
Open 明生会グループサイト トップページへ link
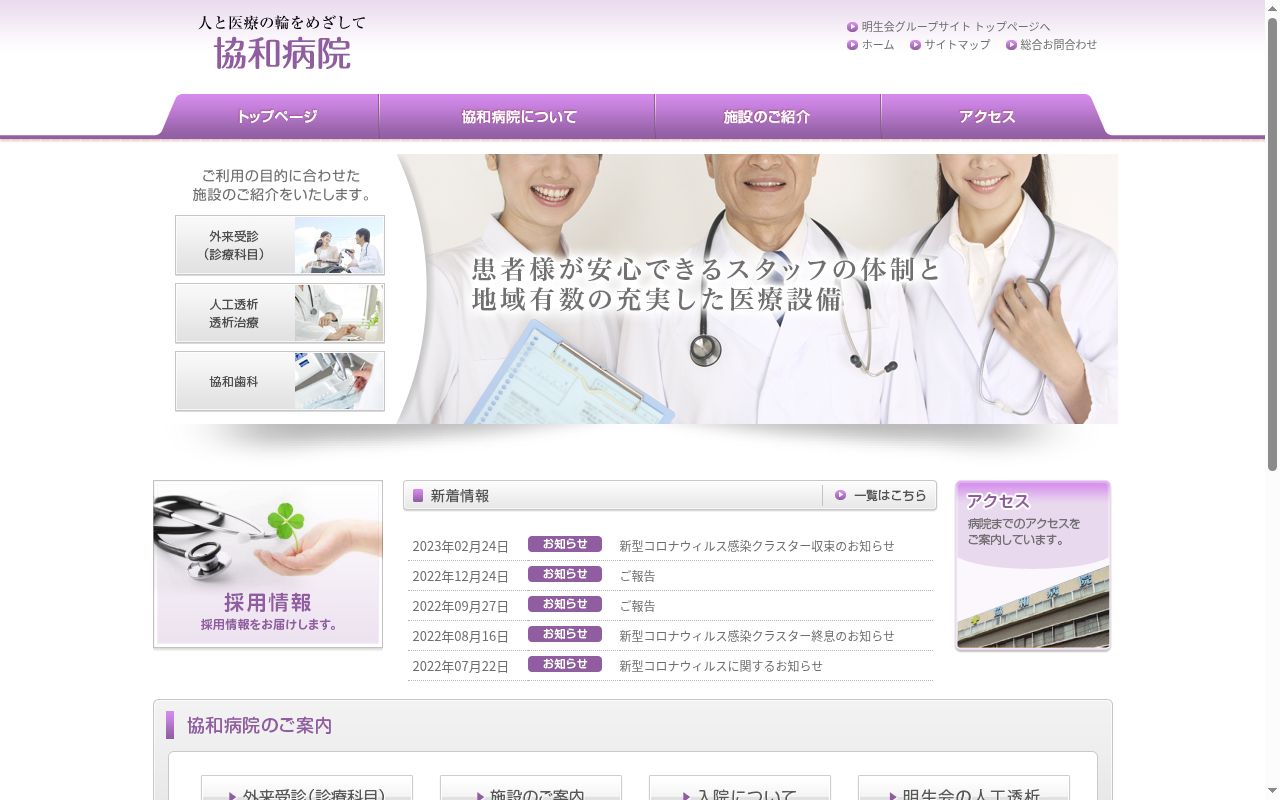coord(956,27)
